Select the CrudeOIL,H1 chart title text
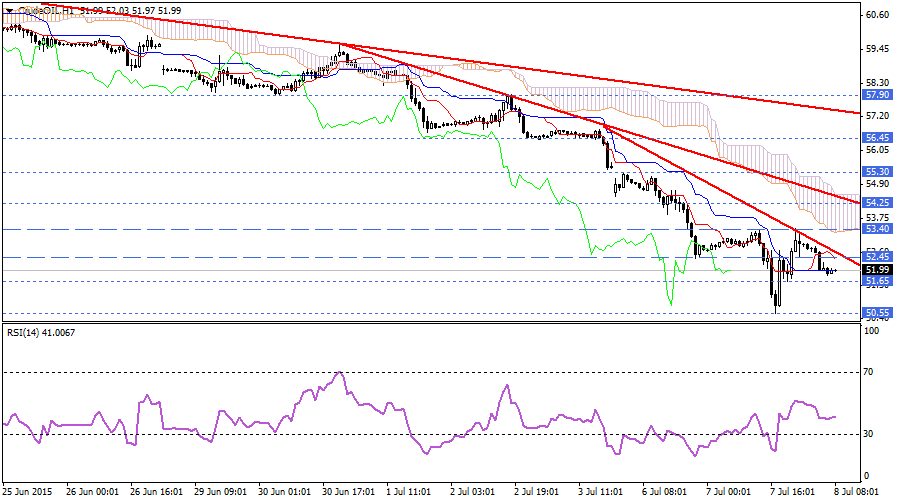900x500 pixels. 46,9
